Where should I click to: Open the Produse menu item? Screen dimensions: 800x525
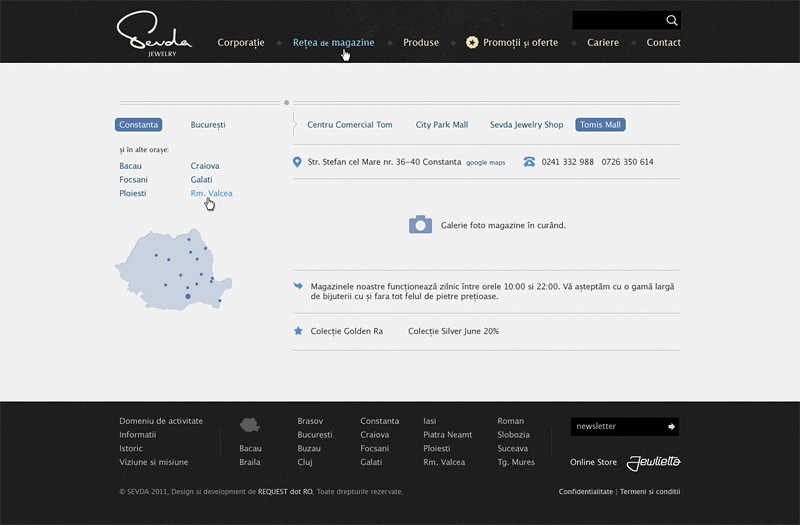point(421,43)
